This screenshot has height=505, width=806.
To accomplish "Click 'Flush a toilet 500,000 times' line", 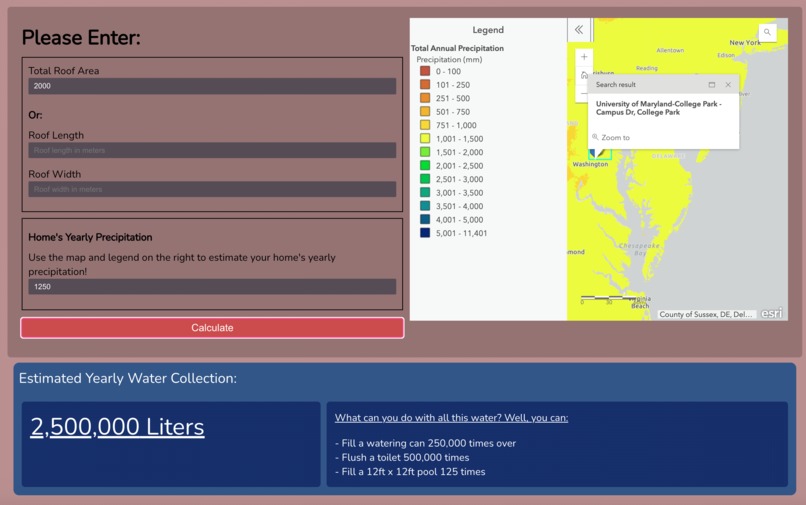I will point(402,457).
